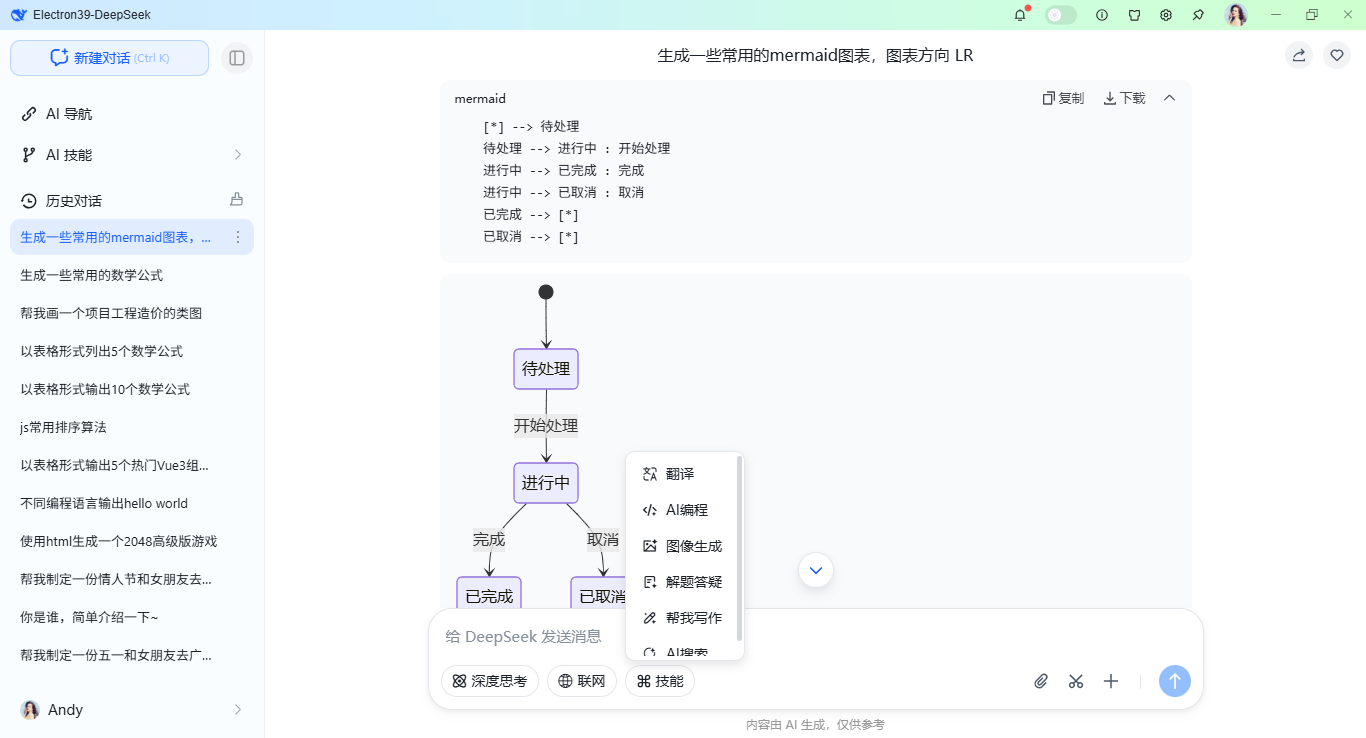Click the pin-window icon in title bar
The width and height of the screenshot is (1366, 738).
(x=1198, y=15)
